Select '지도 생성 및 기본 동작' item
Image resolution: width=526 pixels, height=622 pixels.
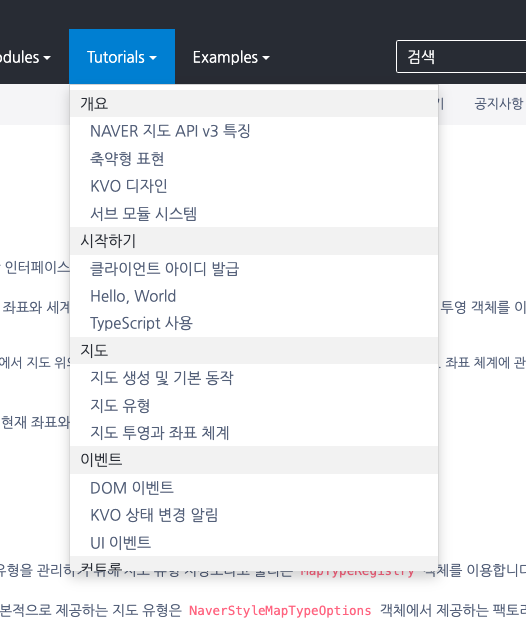click(254, 378)
